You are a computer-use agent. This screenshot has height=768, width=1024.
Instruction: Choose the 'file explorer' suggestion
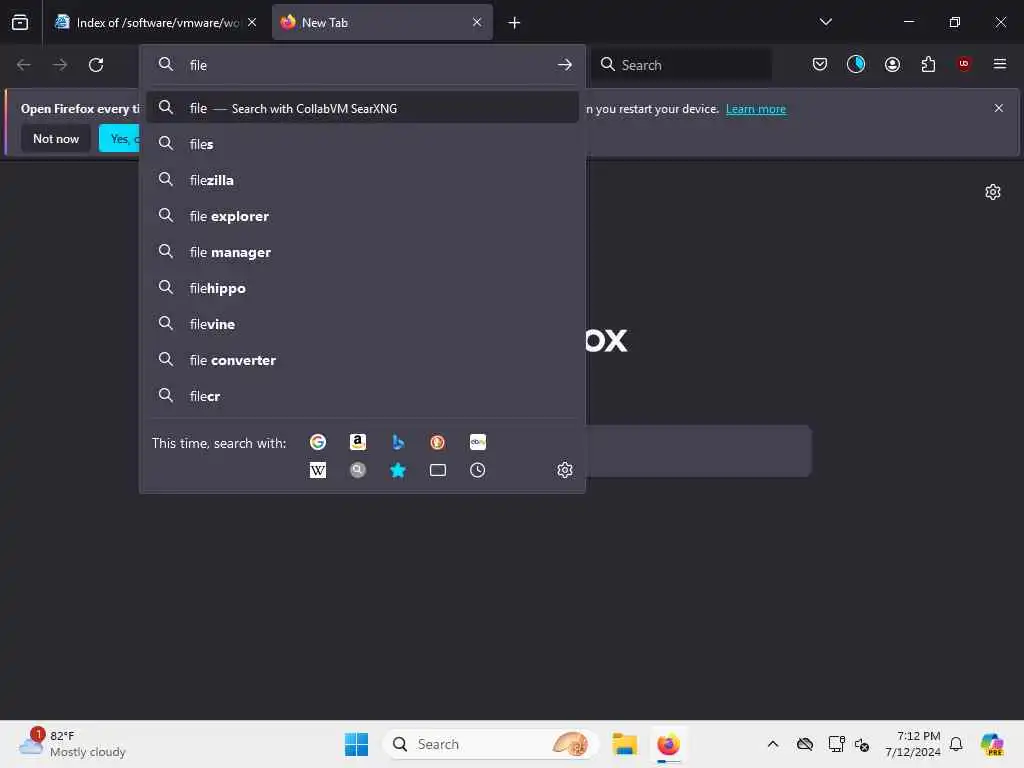[362, 216]
